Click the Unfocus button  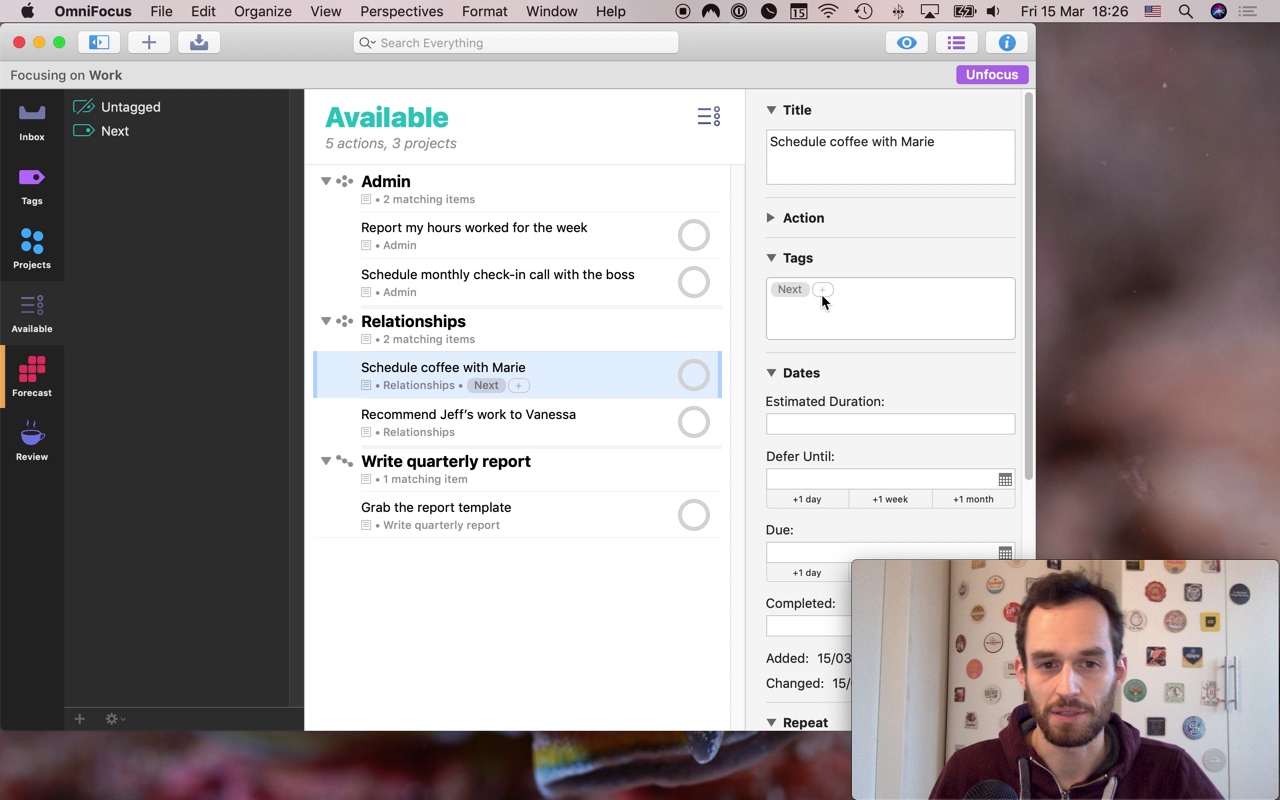coord(992,74)
